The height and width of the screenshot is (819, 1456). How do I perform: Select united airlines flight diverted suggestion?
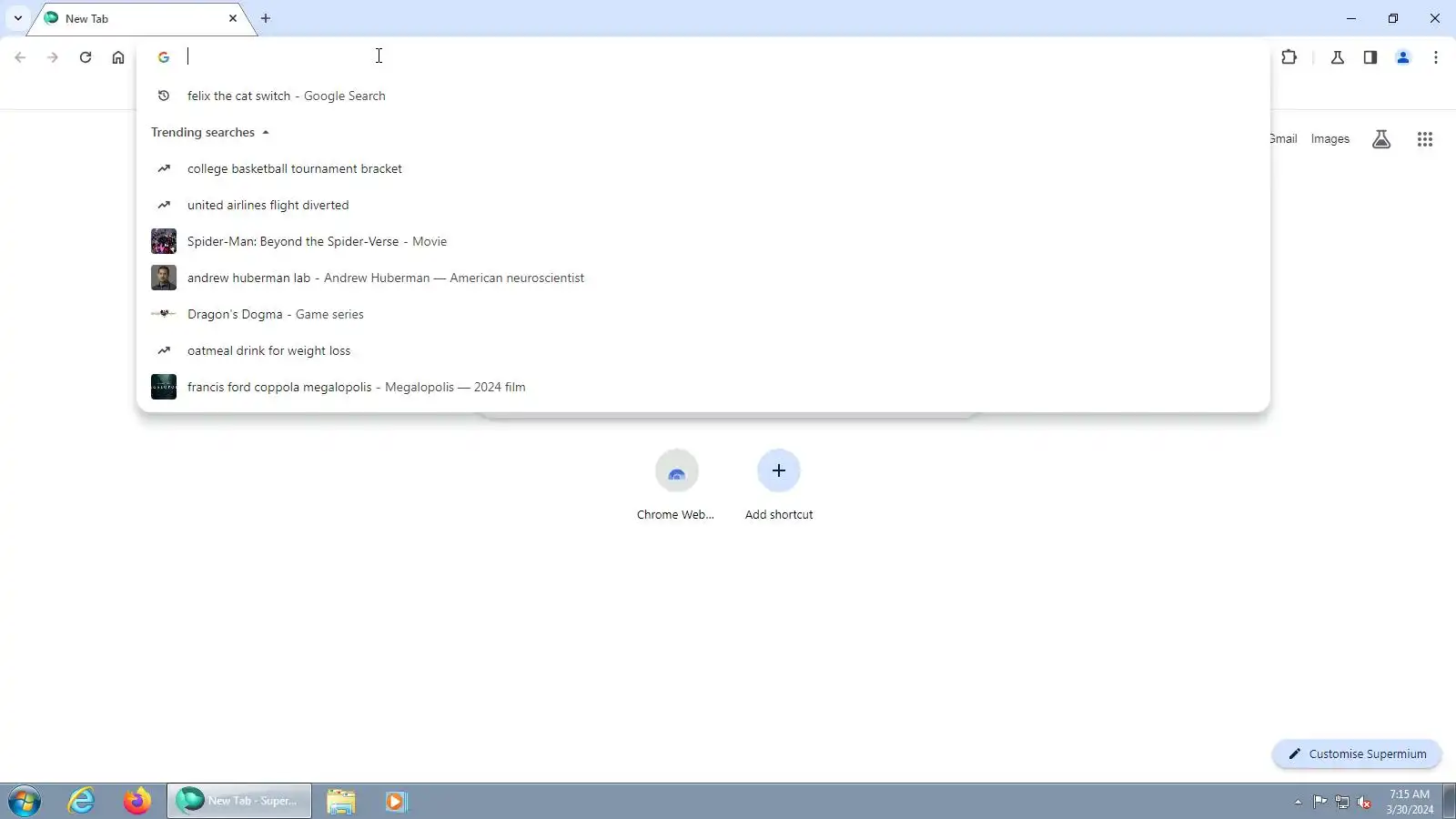click(x=703, y=205)
